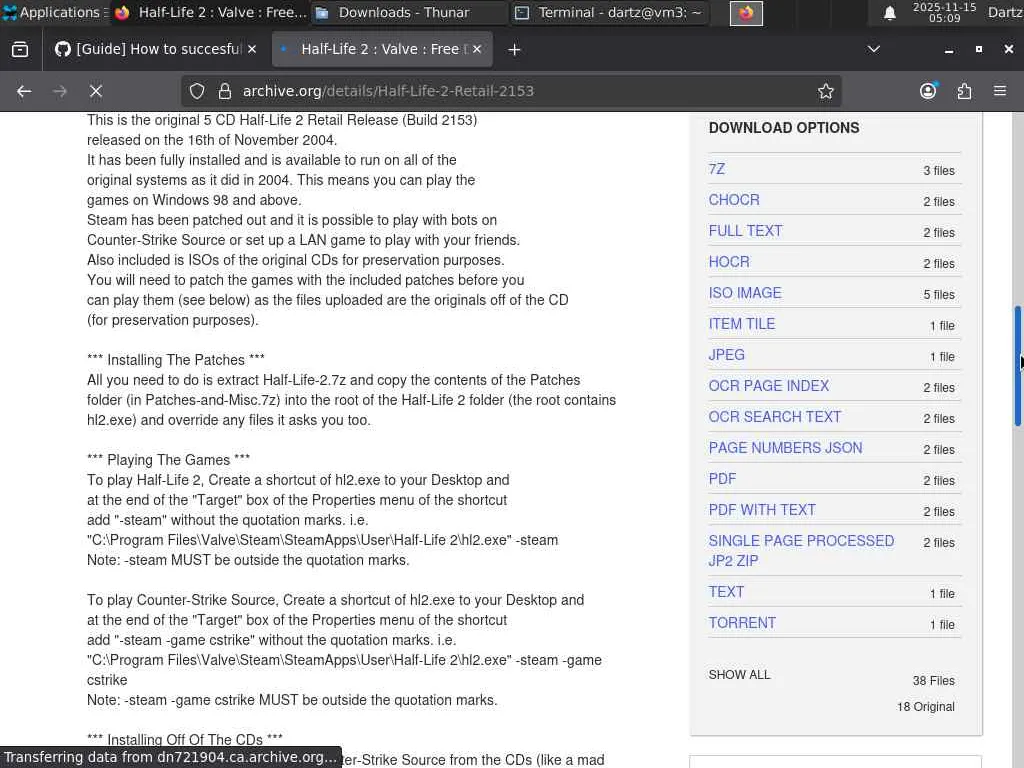Switch to the Terminal dartz@vm3 window
Image resolution: width=1024 pixels, height=768 pixels.
click(x=609, y=12)
